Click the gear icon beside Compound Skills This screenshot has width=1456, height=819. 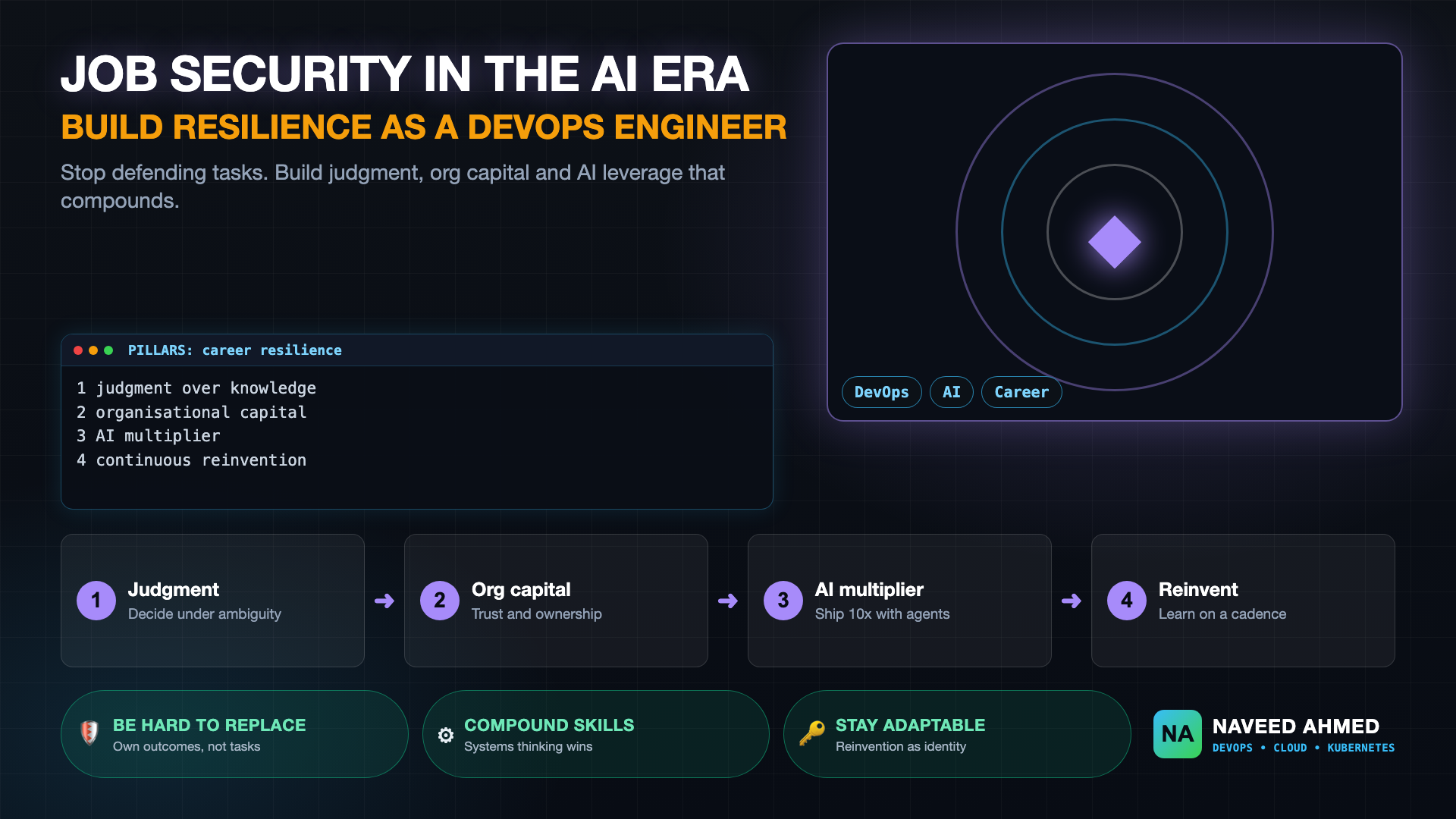pyautogui.click(x=446, y=735)
